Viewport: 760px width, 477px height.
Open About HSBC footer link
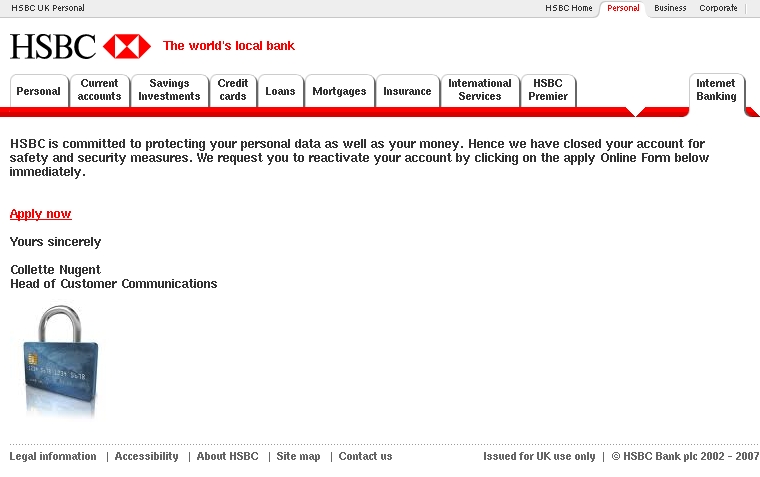tap(227, 456)
